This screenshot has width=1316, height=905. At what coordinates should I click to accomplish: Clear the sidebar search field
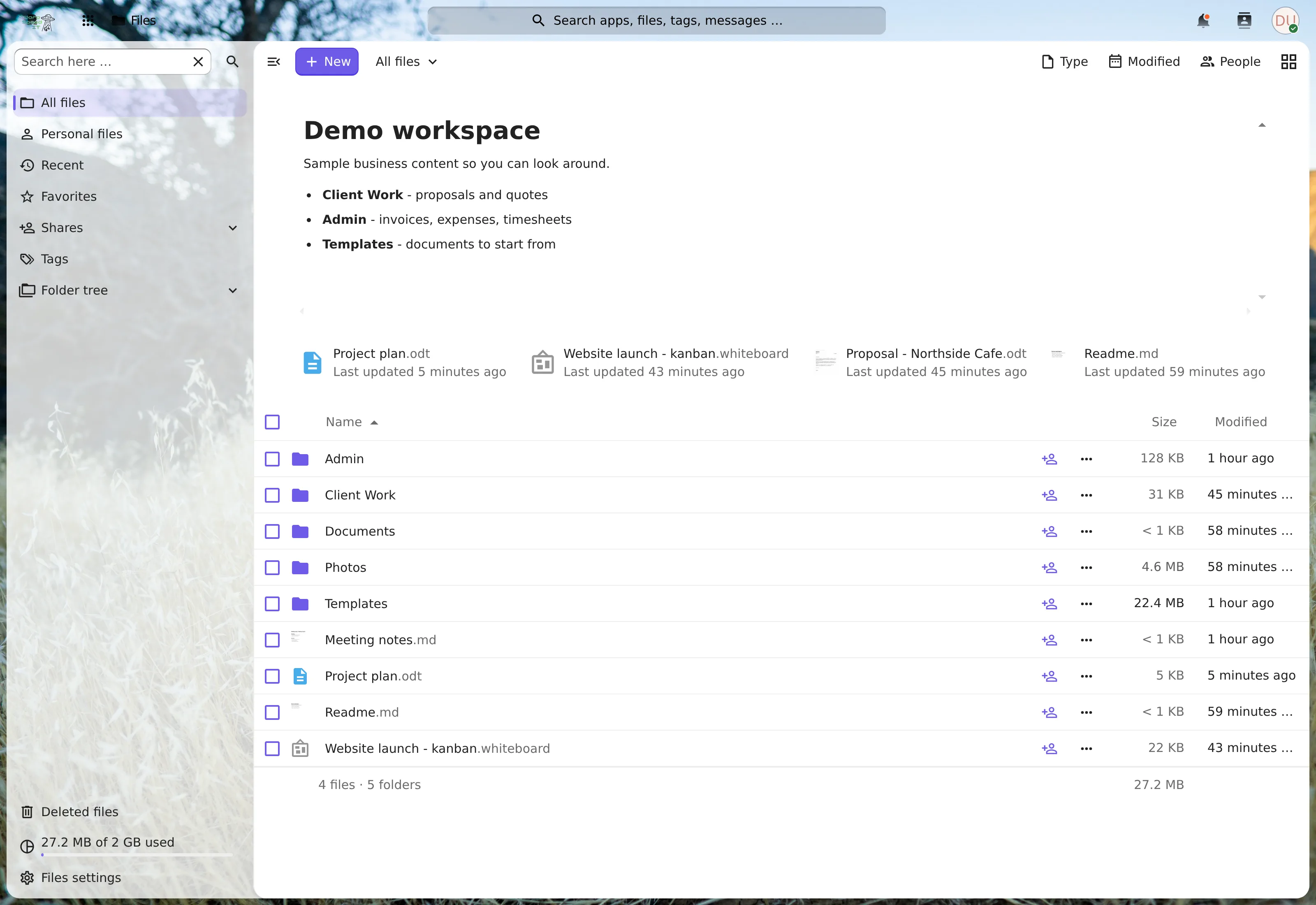point(198,61)
